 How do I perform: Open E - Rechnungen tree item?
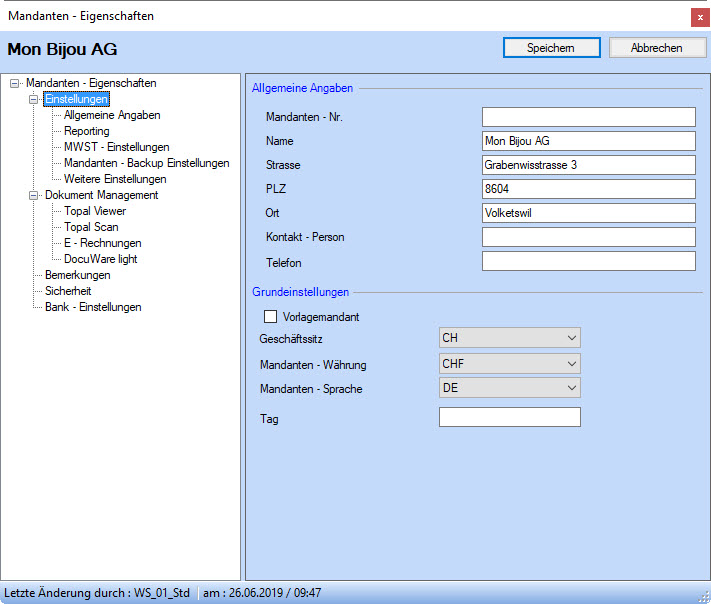(102, 243)
